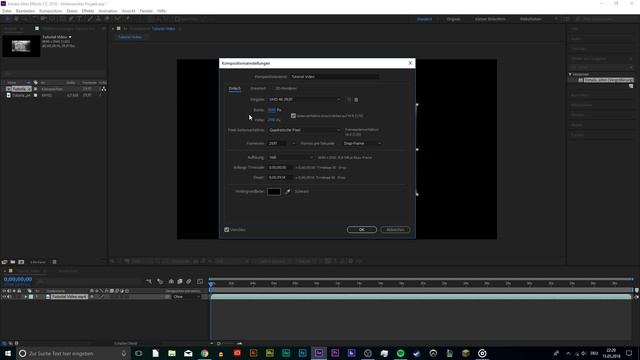Close the Kompositionseinstellungen dialog
Screen dimensions: 640x360
click(410, 63)
